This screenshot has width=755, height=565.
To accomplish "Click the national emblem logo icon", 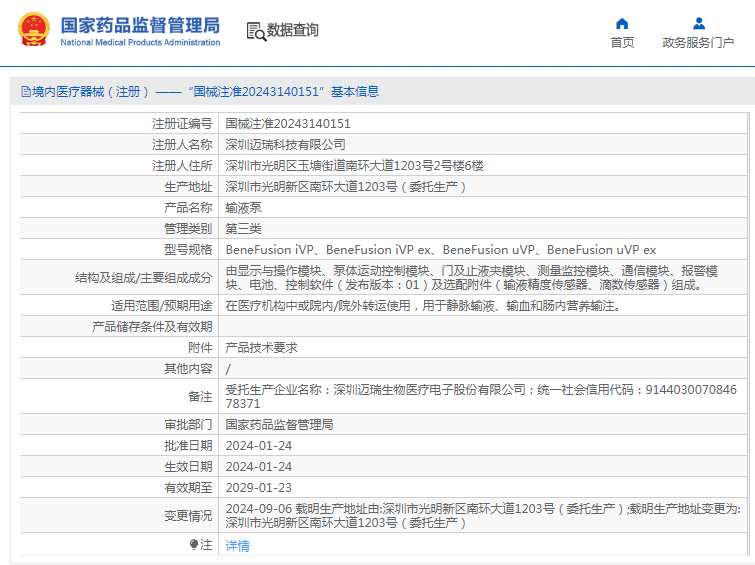I will 33,30.
